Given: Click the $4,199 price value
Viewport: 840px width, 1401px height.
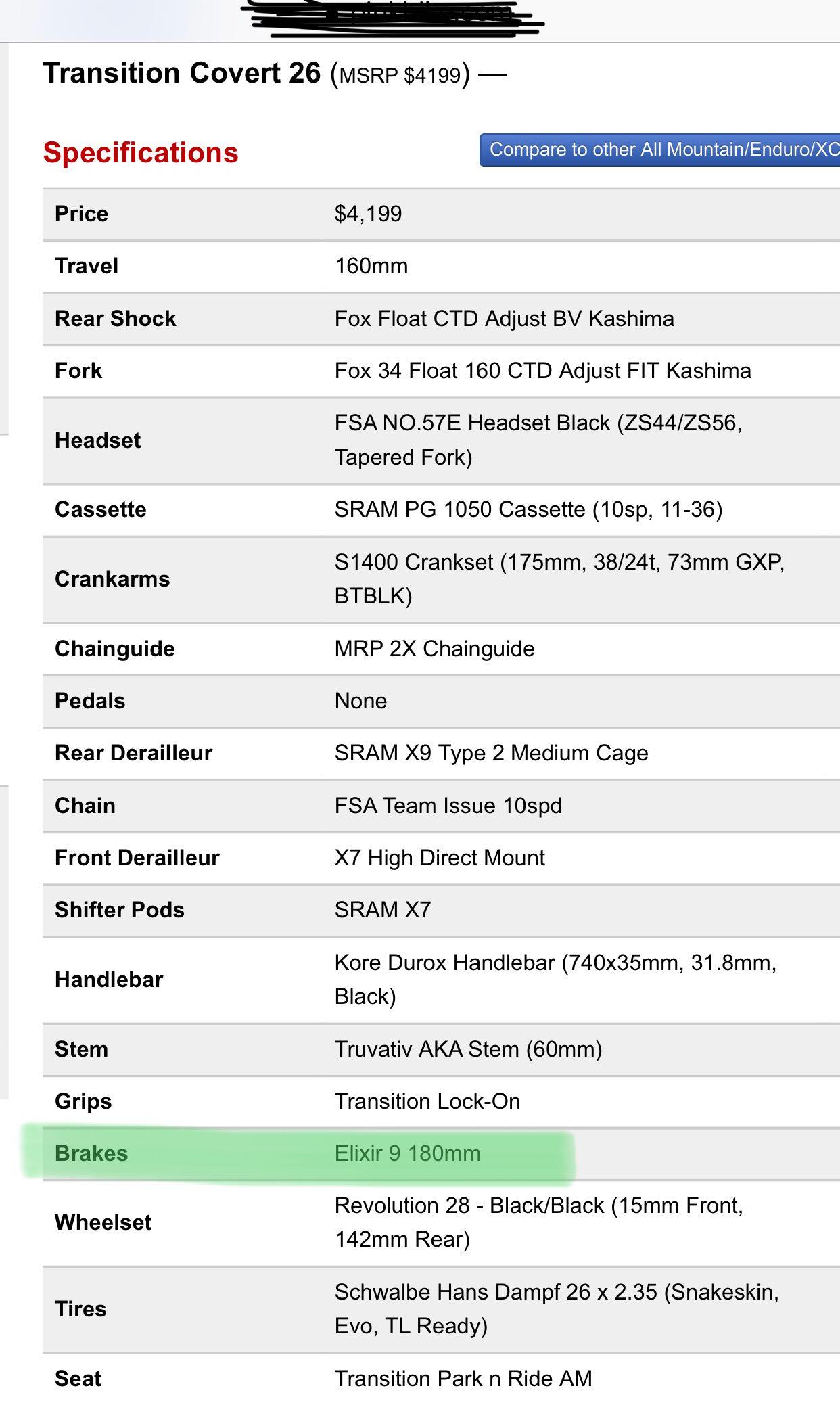Looking at the screenshot, I should [368, 214].
